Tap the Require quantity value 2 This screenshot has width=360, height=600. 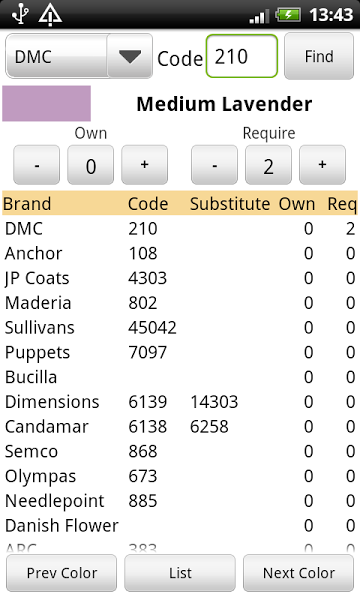pos(269,165)
